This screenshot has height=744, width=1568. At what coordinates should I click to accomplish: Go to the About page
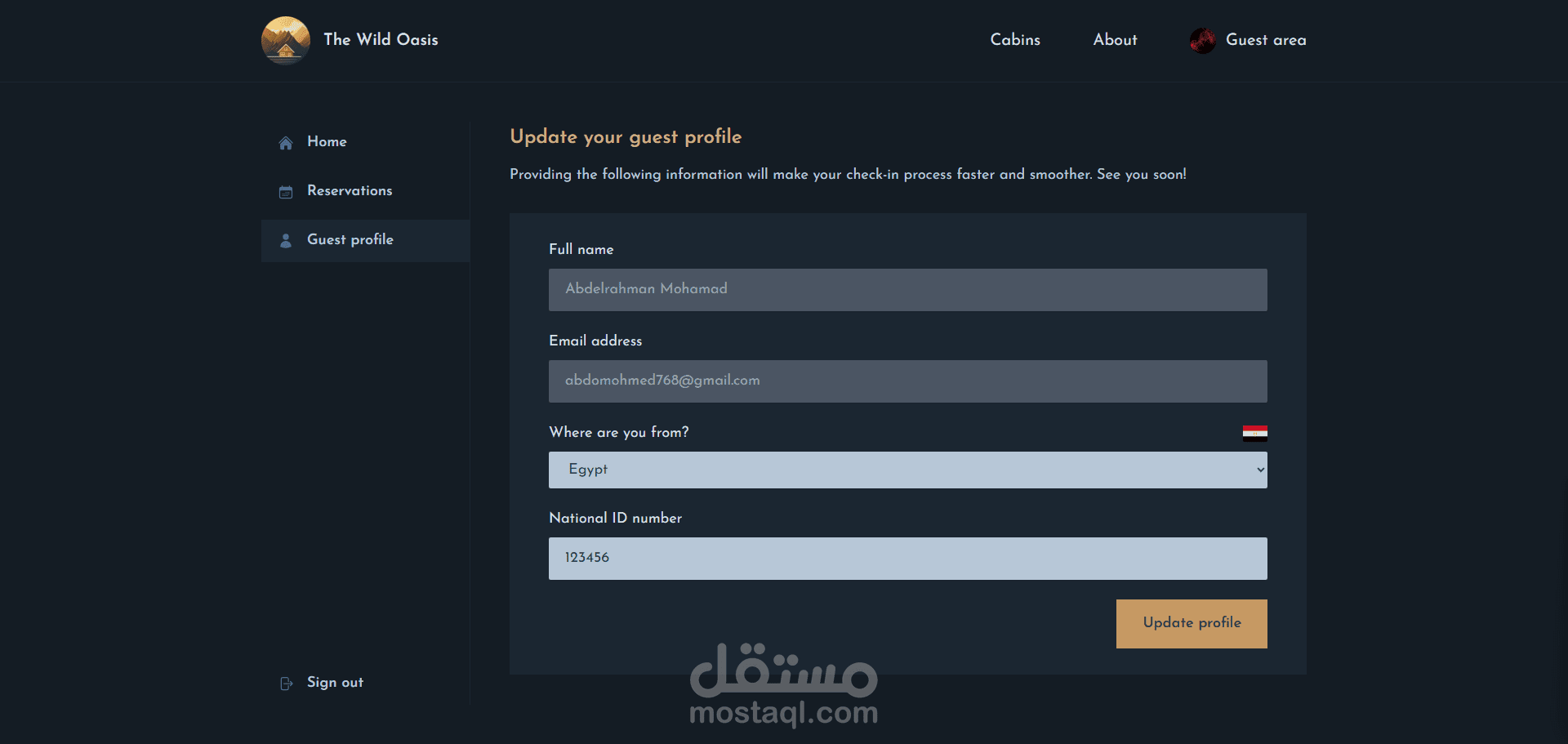[x=1115, y=39]
